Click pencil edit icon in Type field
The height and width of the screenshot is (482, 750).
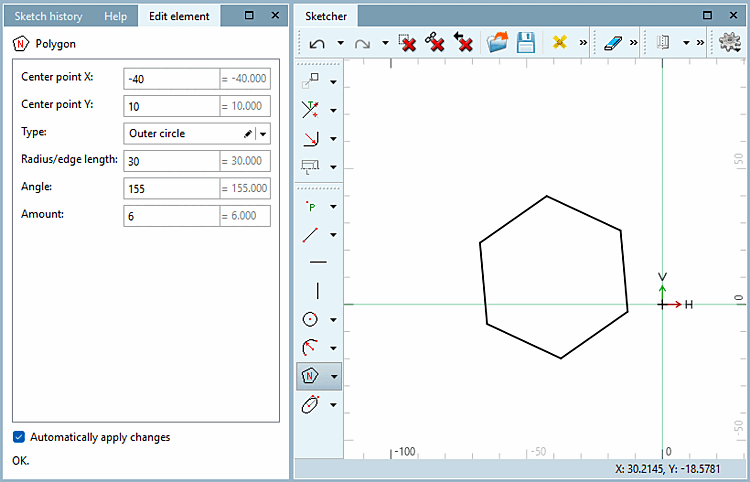pos(248,134)
